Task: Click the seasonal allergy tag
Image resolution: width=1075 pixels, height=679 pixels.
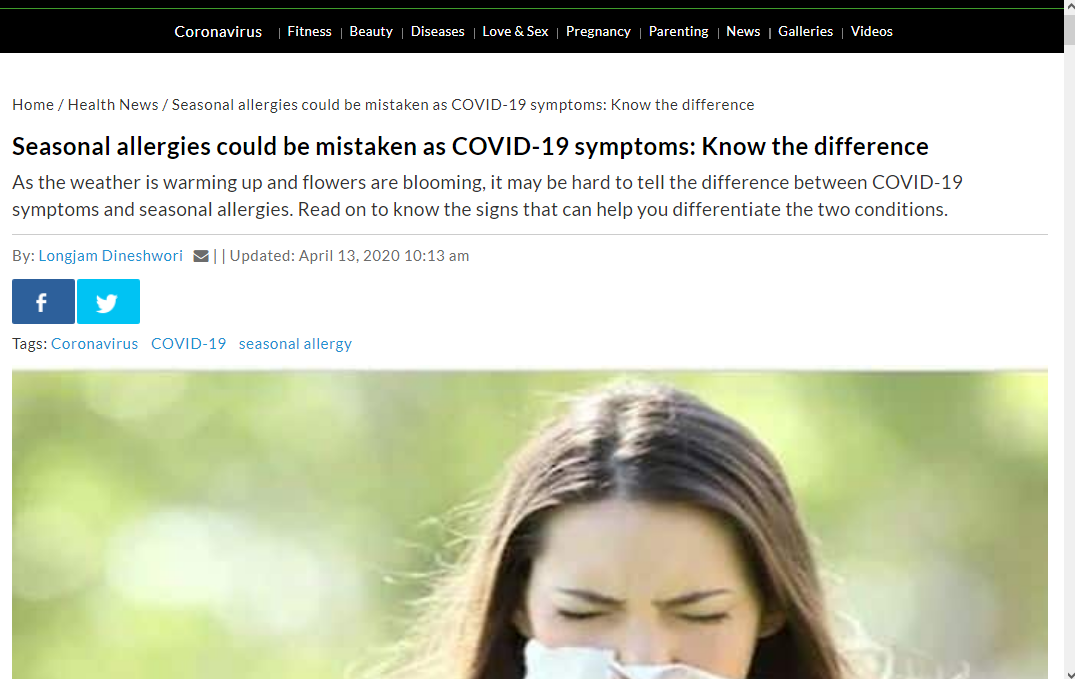Action: 295,344
